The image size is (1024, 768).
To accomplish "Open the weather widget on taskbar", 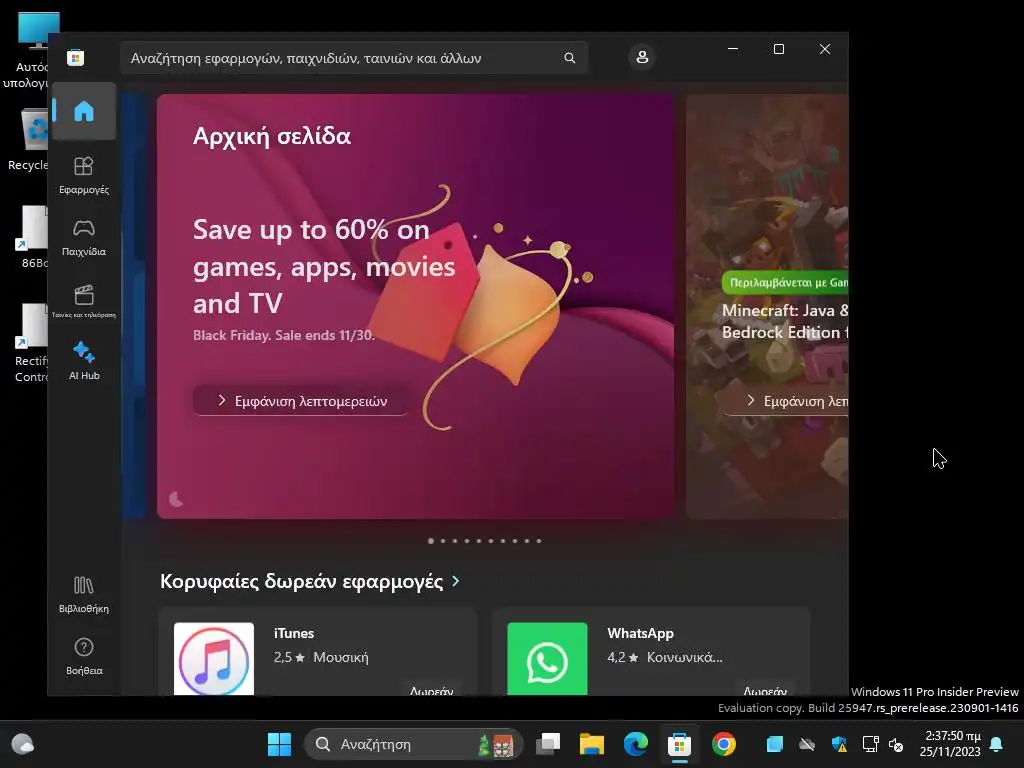I will (23, 744).
